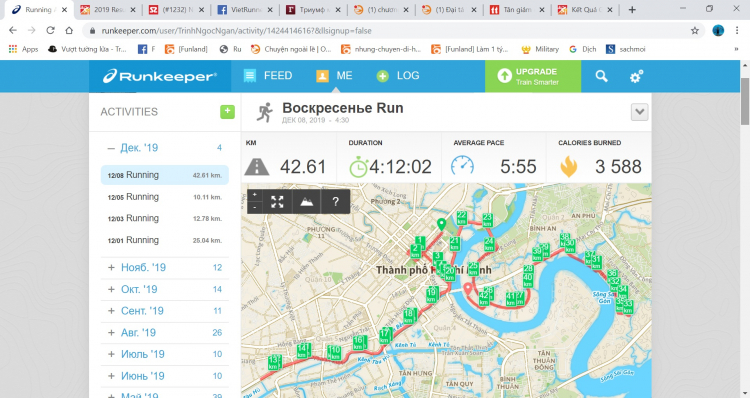Show more bookmarks chevron
Viewport: 750px width, 398px height.
click(737, 49)
